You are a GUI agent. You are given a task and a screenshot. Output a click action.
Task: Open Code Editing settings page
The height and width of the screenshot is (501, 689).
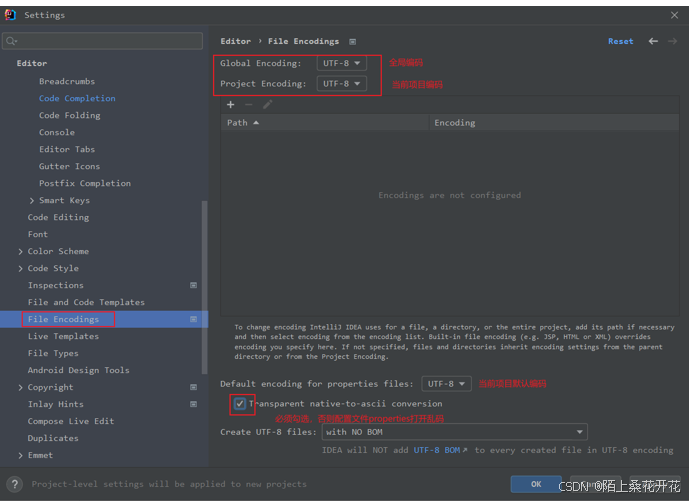pyautogui.click(x=58, y=217)
